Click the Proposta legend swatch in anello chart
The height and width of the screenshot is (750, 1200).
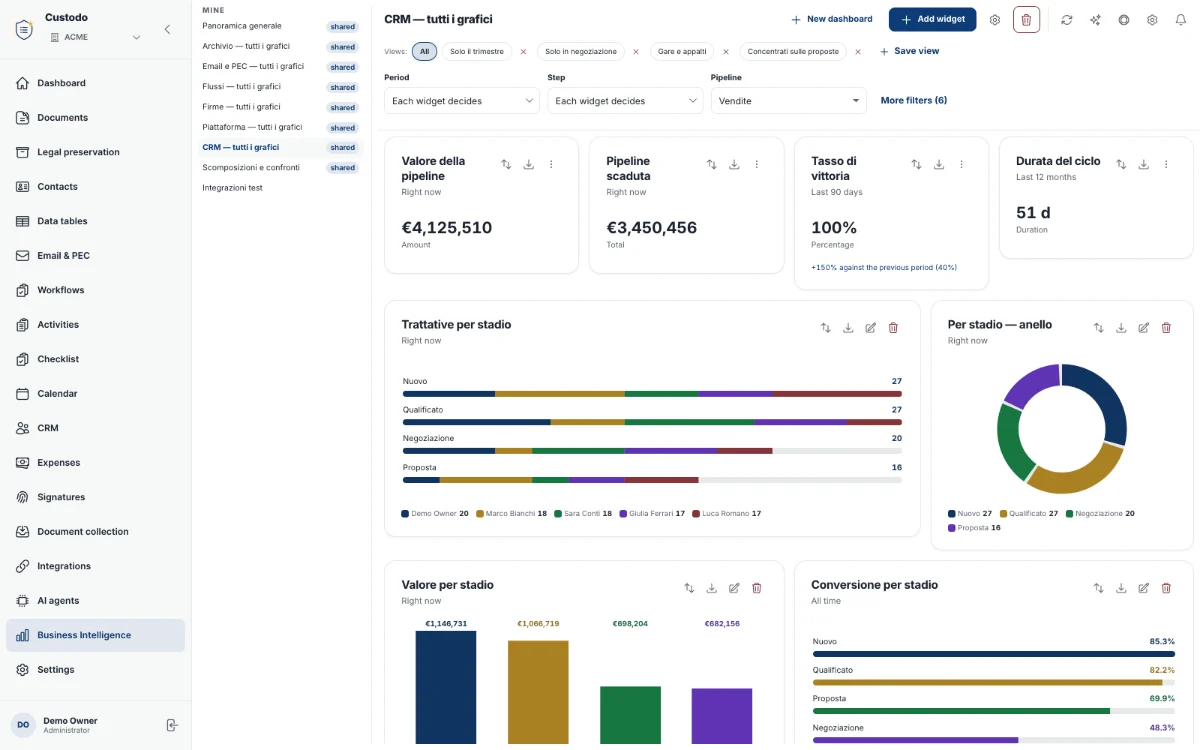pos(952,527)
